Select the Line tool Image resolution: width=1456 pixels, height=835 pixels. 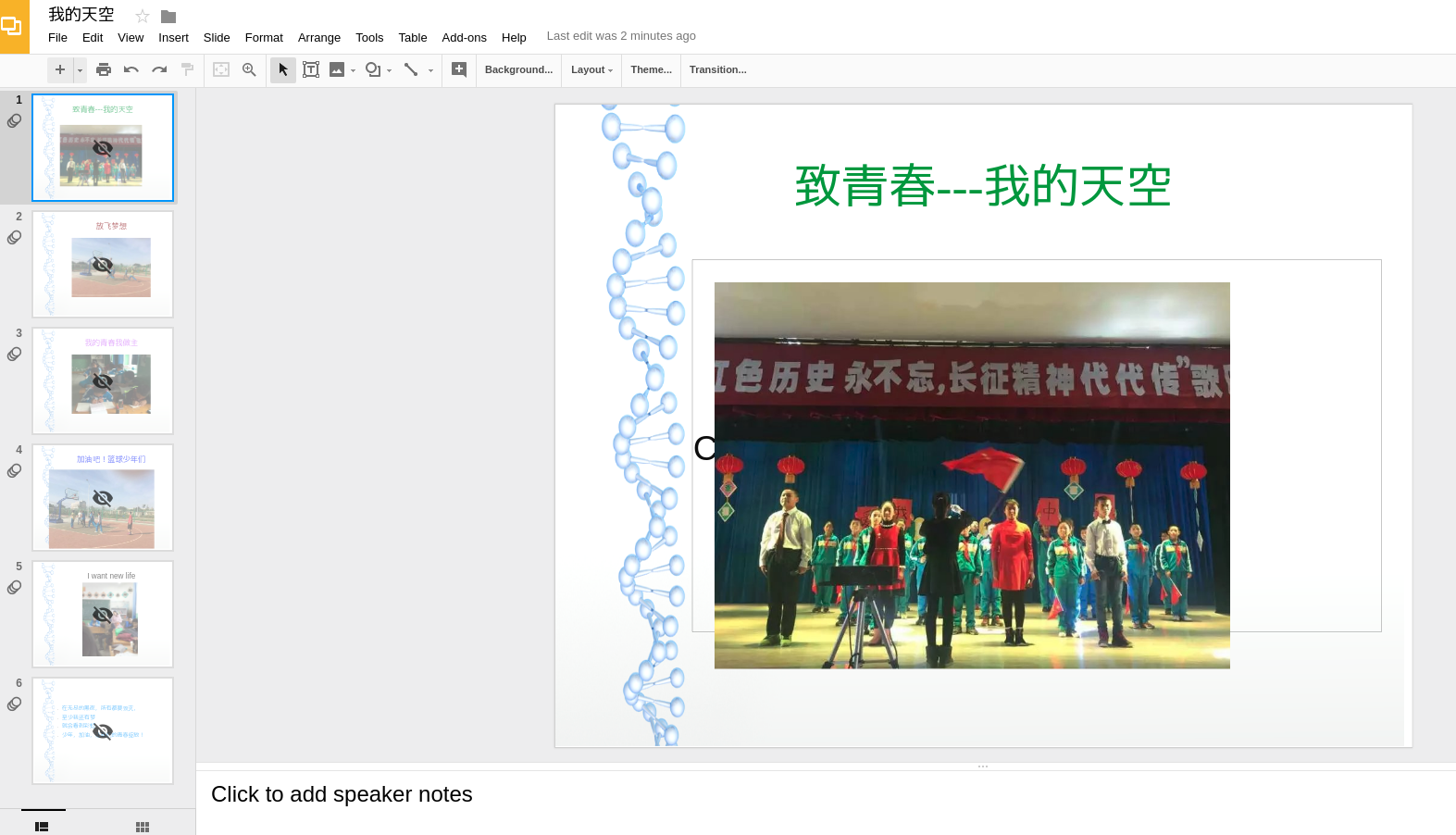click(411, 69)
